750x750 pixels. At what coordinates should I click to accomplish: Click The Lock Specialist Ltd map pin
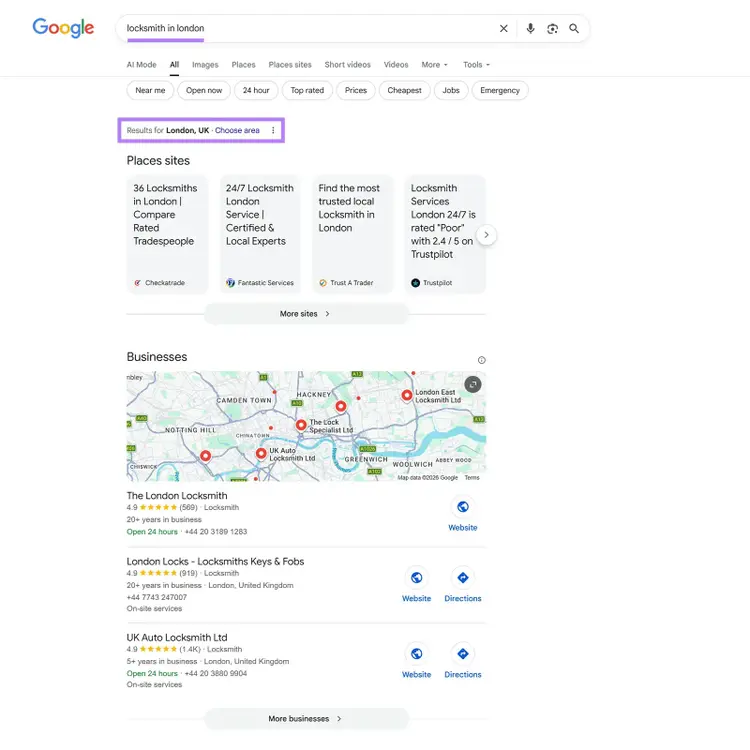301,425
